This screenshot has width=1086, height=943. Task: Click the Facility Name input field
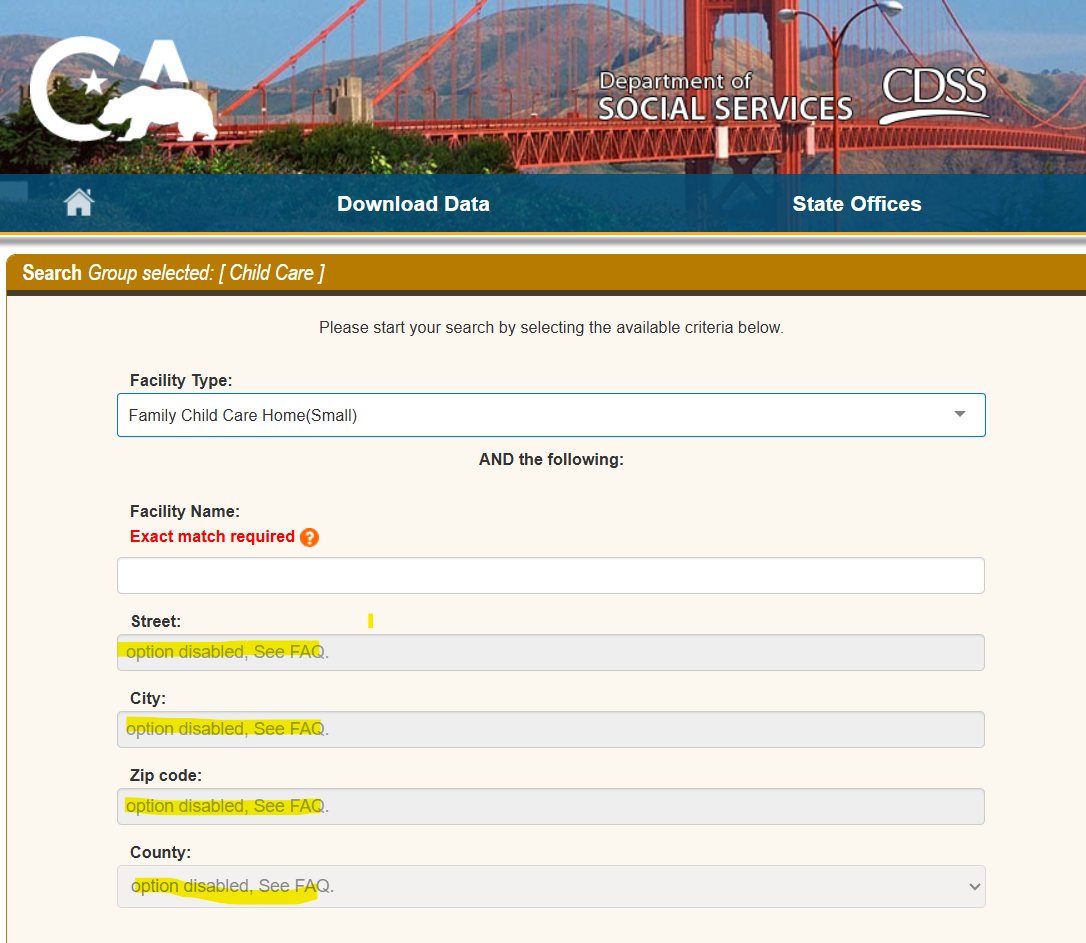coord(551,575)
